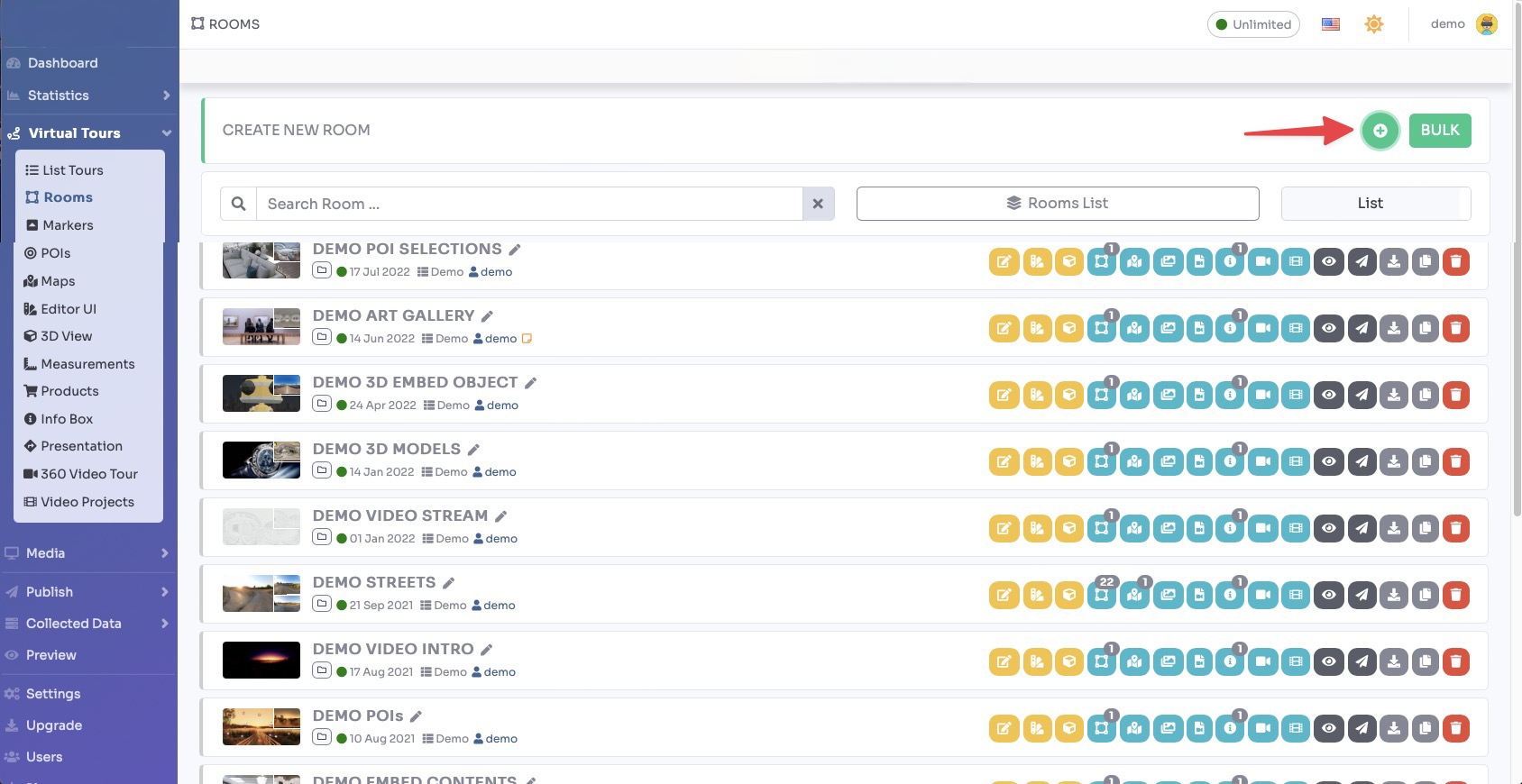Expand the Statistics sidebar menu
The height and width of the screenshot is (784, 1522).
(87, 96)
